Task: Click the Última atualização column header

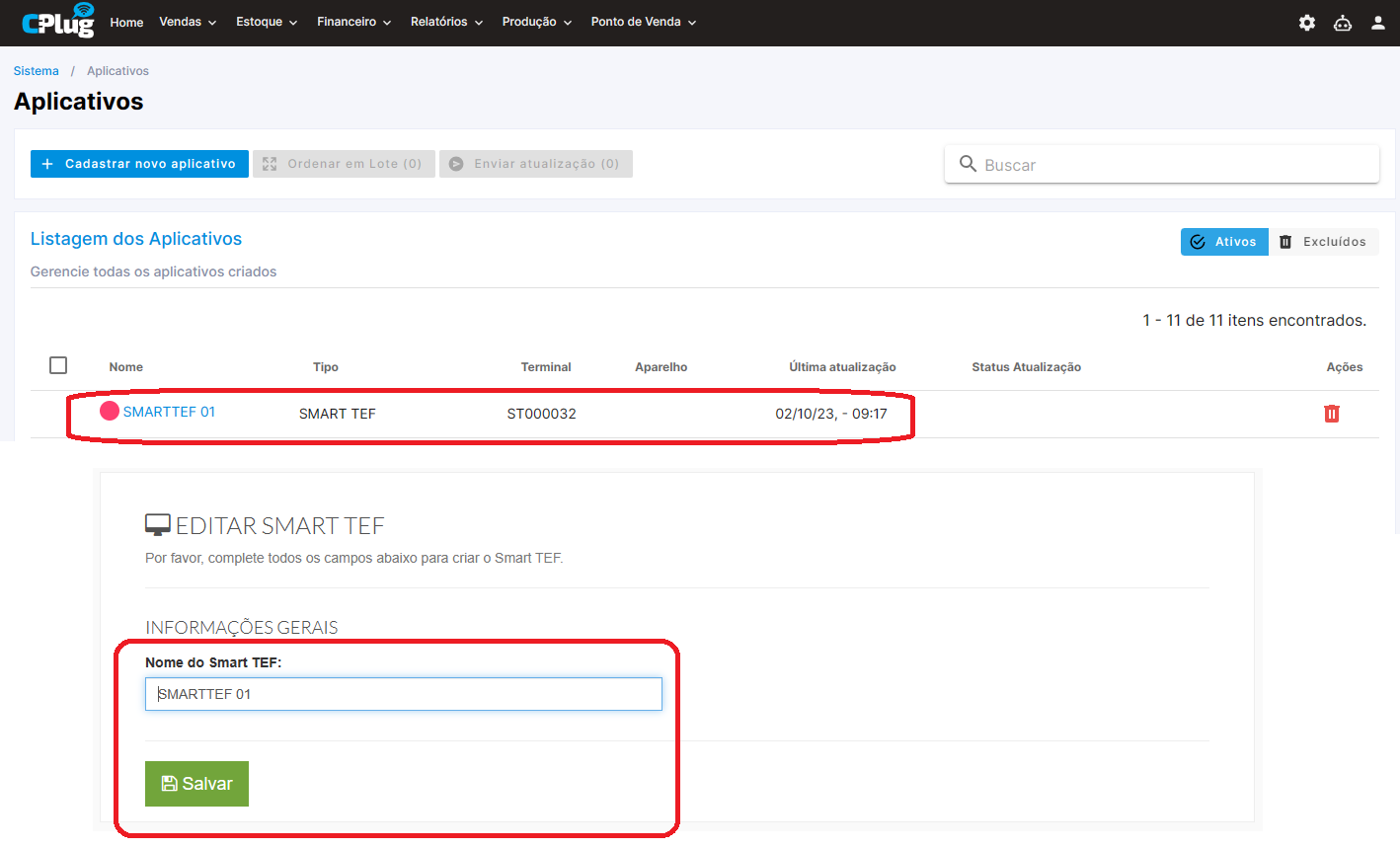Action: [842, 367]
